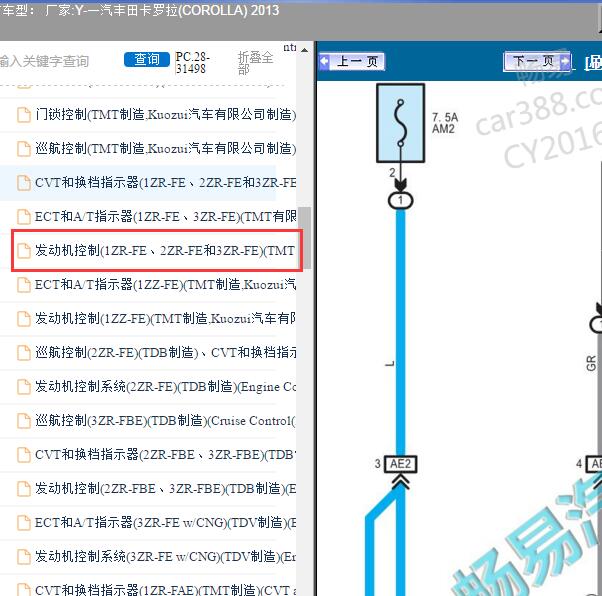Click document icon beside 发动机控制系统(3ZR-FE w/CNG)
This screenshot has width=602, height=596.
click(24, 557)
